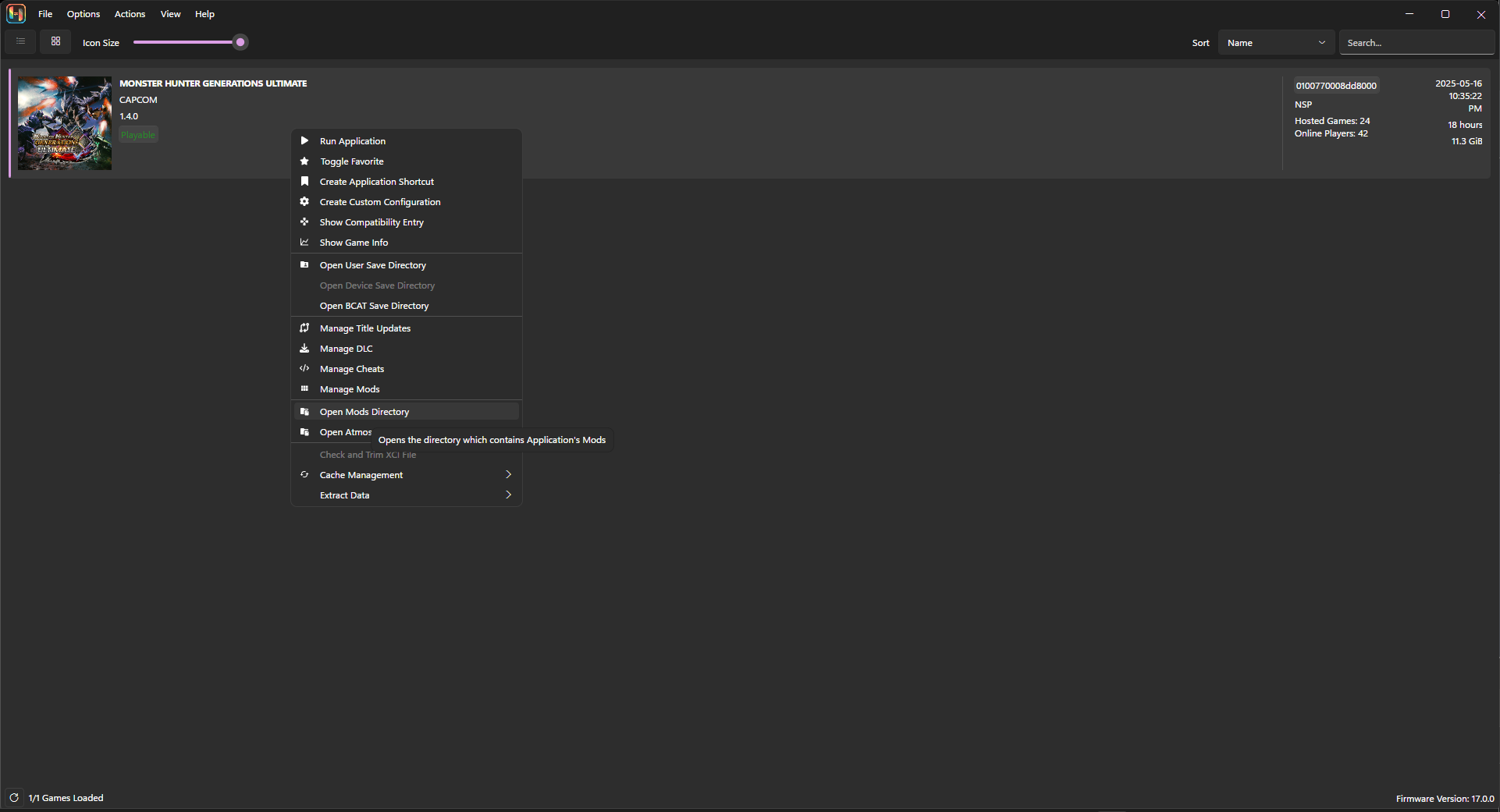Choose Manage Mods entry
Viewport: 1500px width, 812px height.
[x=407, y=389]
